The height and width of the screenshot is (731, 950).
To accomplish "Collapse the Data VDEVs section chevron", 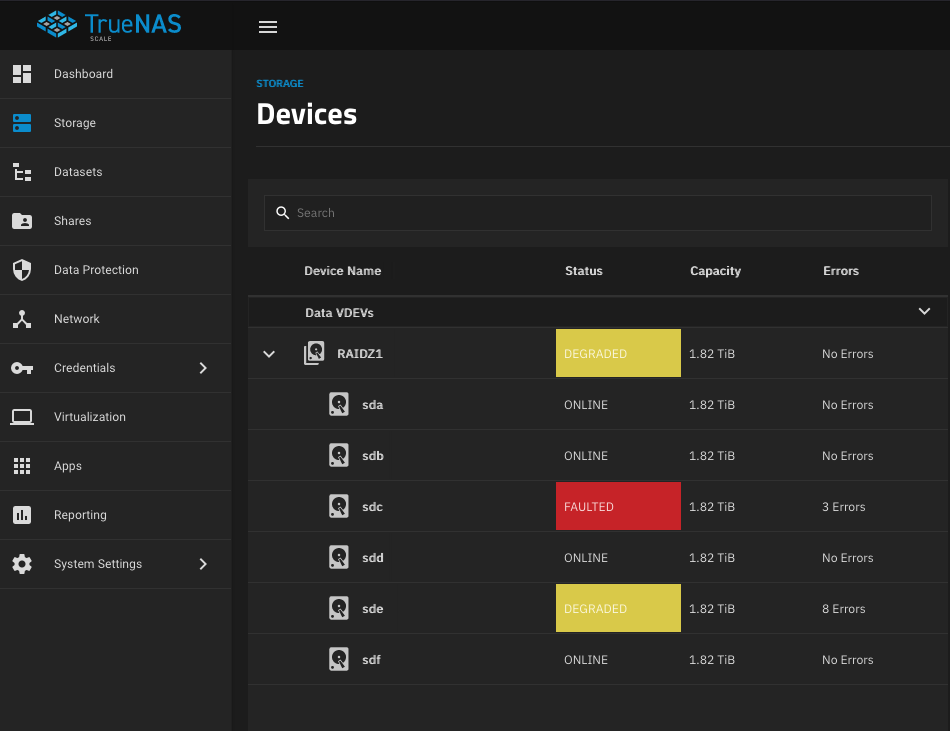I will (x=924, y=311).
